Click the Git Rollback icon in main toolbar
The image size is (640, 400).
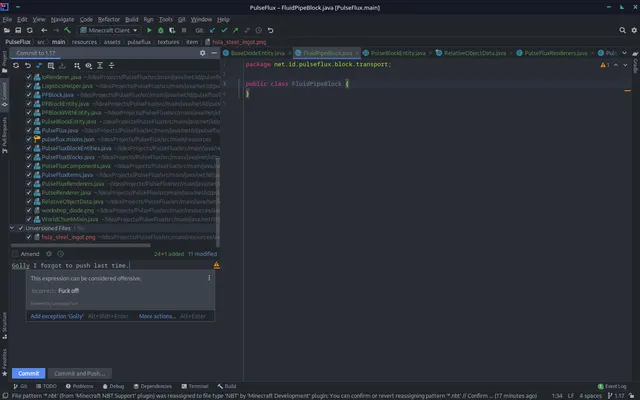pyautogui.click(x=270, y=30)
